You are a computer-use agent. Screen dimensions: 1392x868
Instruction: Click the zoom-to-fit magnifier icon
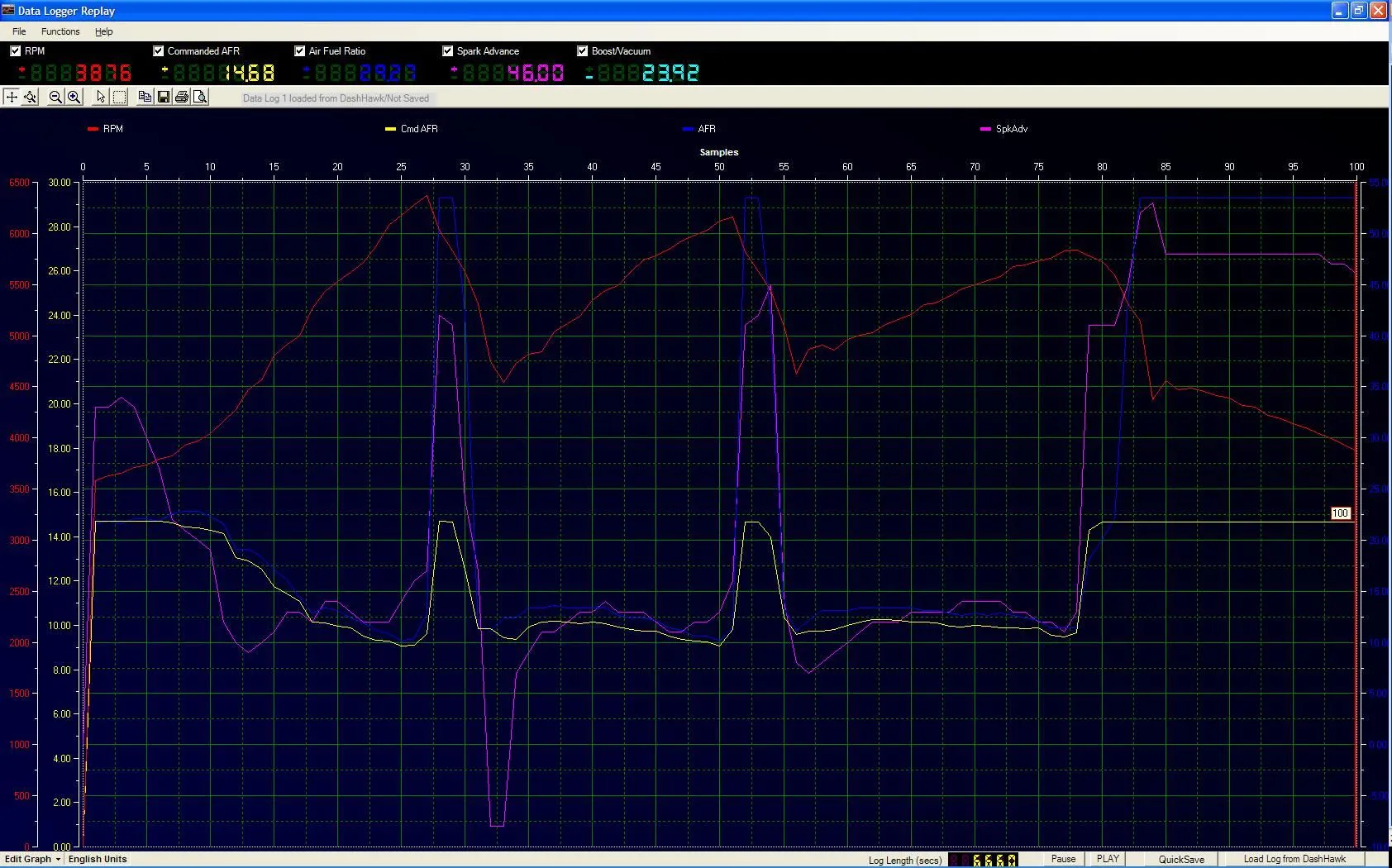click(x=31, y=97)
